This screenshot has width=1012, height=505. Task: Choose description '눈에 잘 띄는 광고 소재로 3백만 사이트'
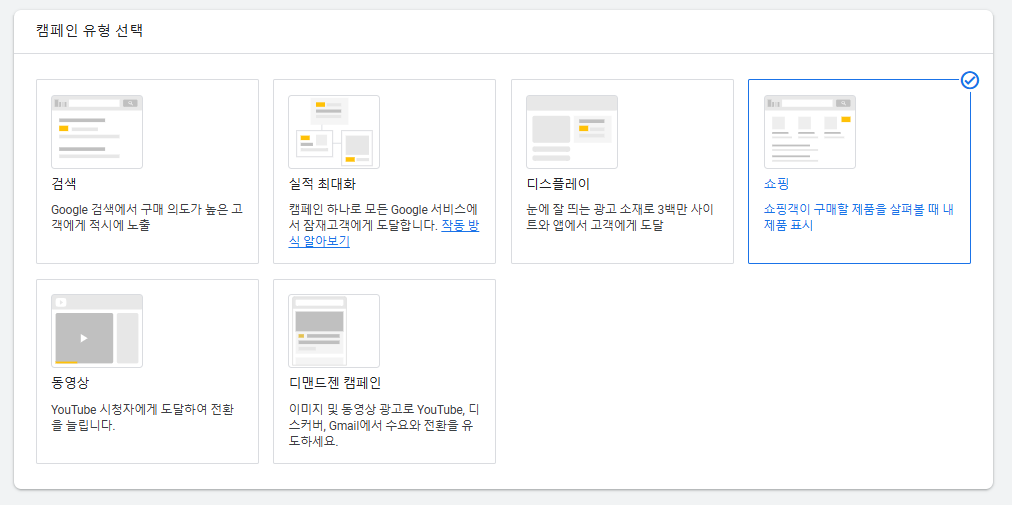click(620, 218)
